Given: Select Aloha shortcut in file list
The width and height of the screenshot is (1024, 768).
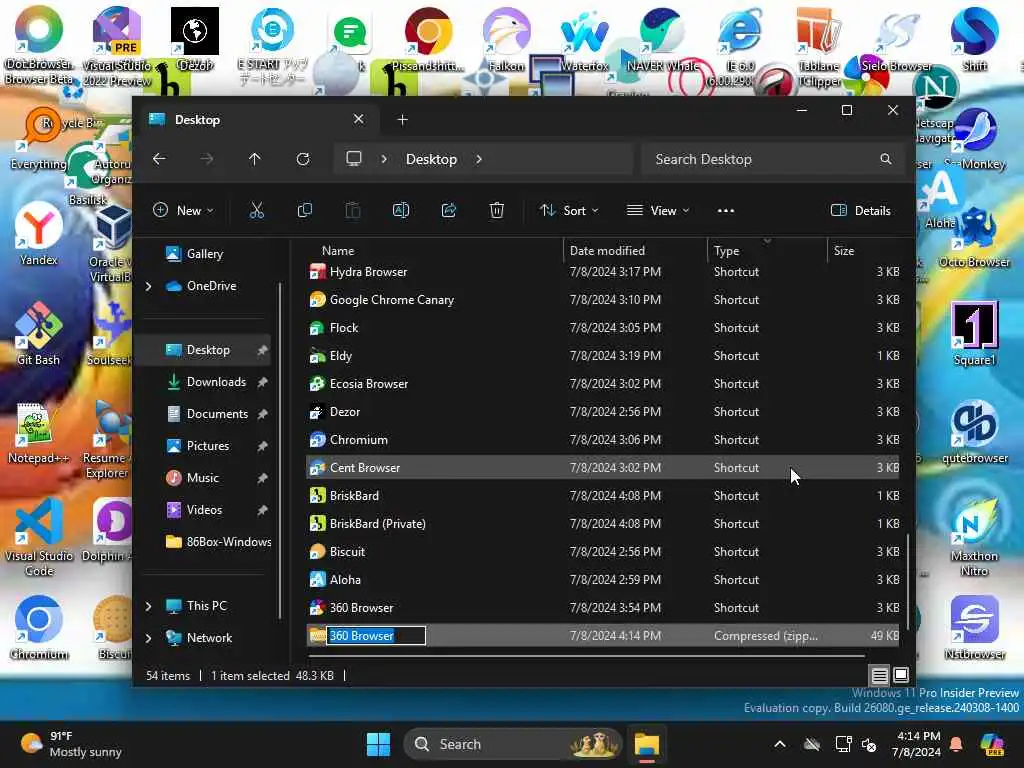Looking at the screenshot, I should (x=602, y=580).
